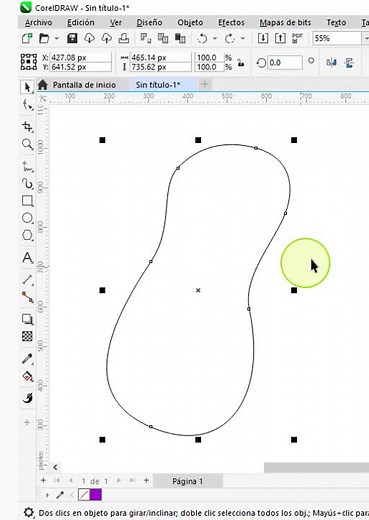Open the Objeto menu

(x=190, y=23)
